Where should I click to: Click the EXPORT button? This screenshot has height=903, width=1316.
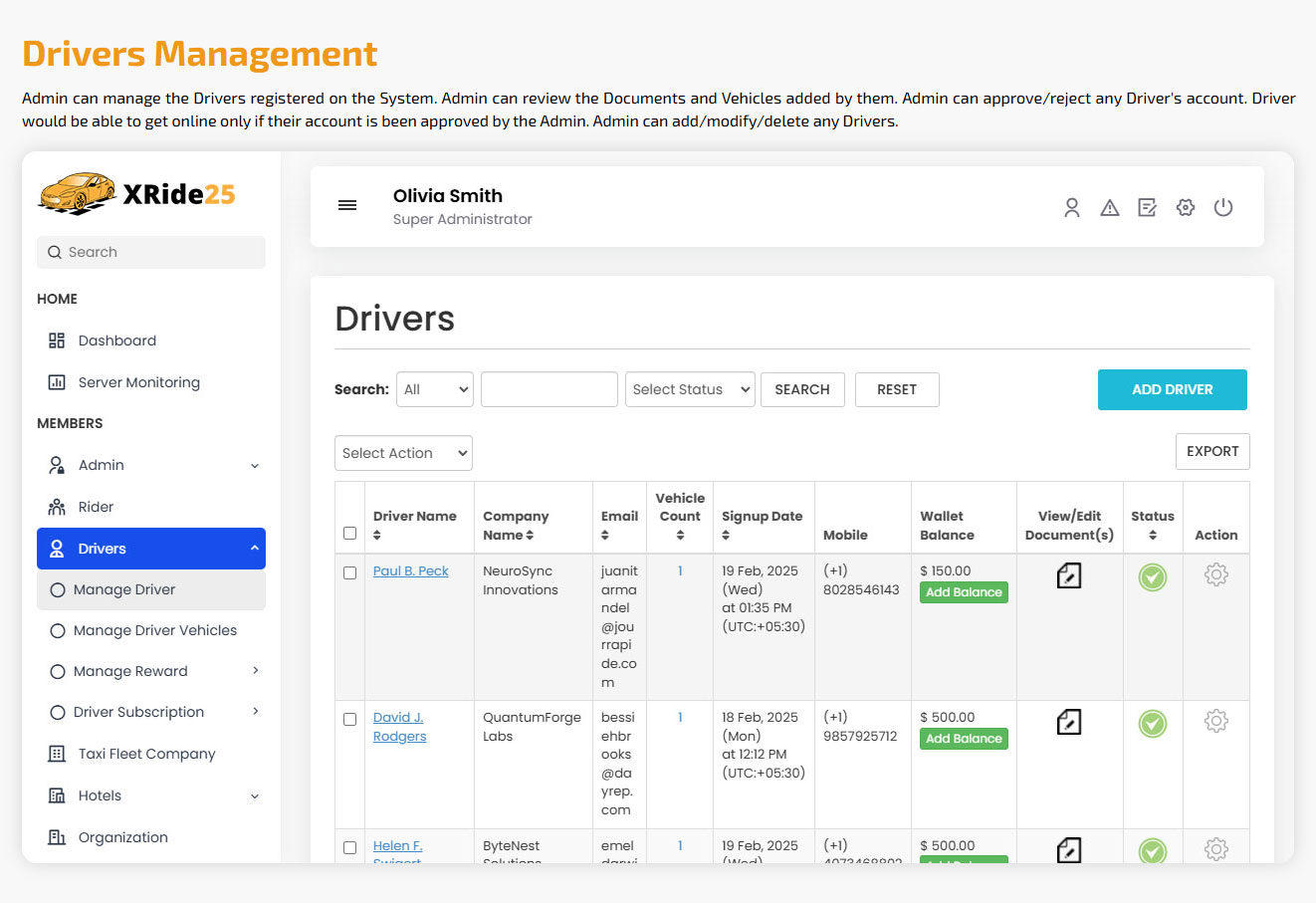point(1212,451)
